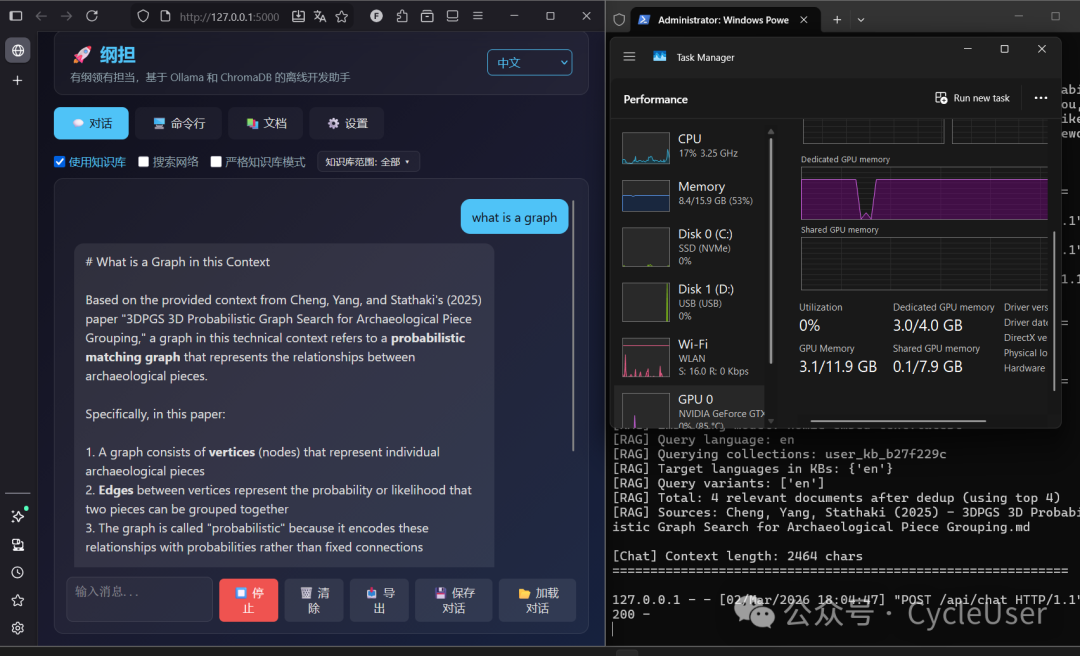The height and width of the screenshot is (656, 1080).
Task: Select Wi-Fi in Task Manager performance list
Action: tap(689, 357)
